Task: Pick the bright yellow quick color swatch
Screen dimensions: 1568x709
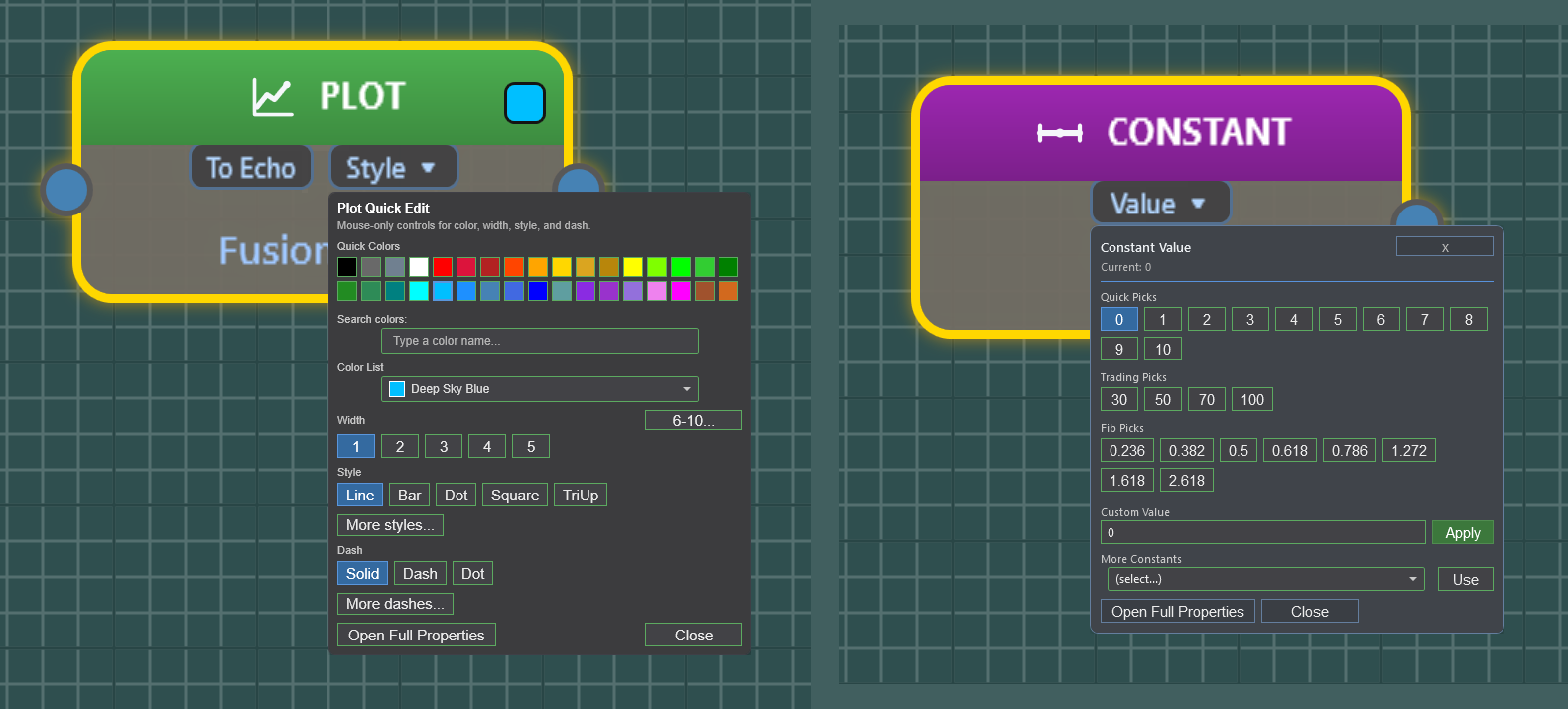Action: (x=633, y=267)
